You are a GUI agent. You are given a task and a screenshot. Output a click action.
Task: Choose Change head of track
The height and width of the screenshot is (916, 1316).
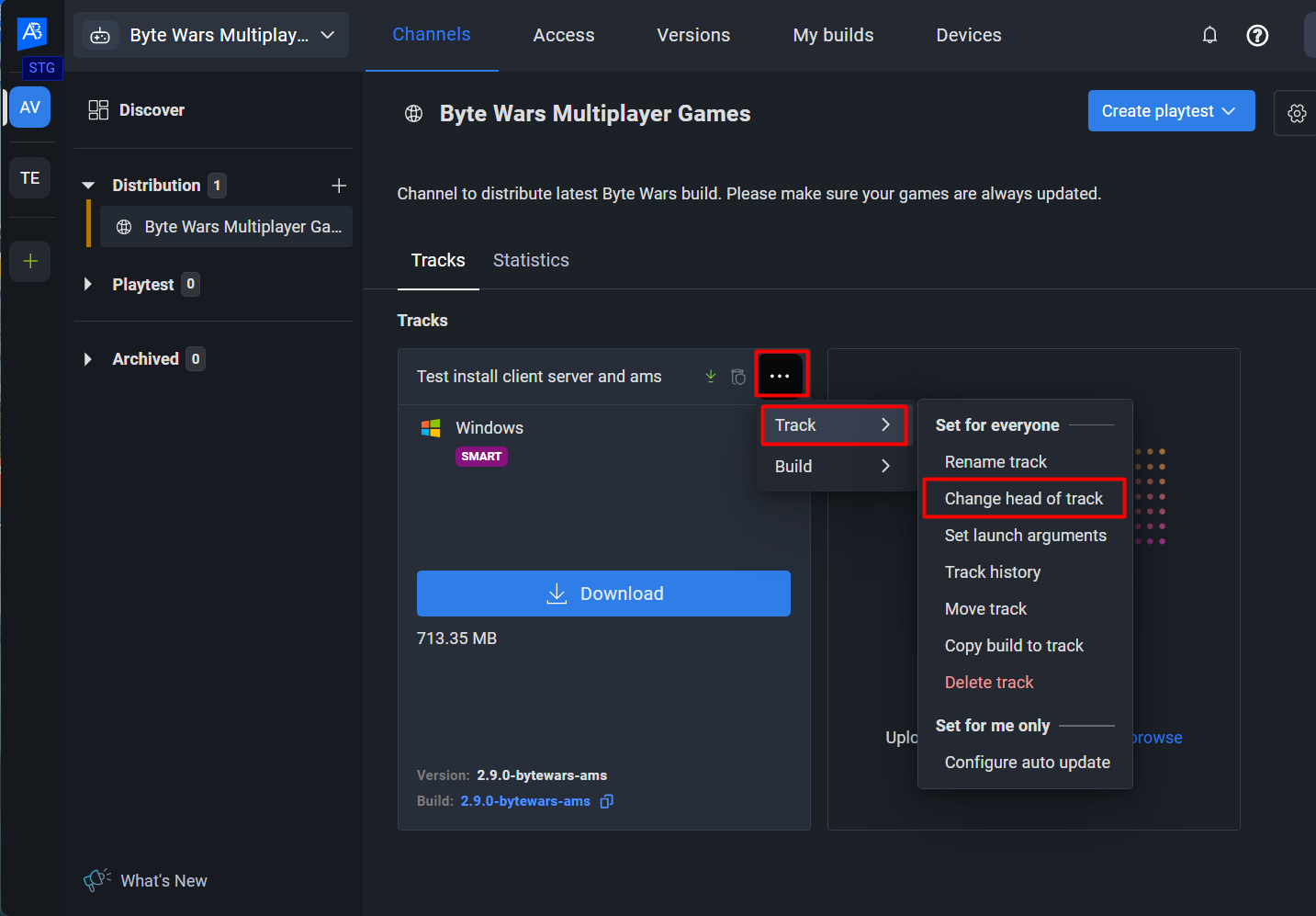[1025, 499]
